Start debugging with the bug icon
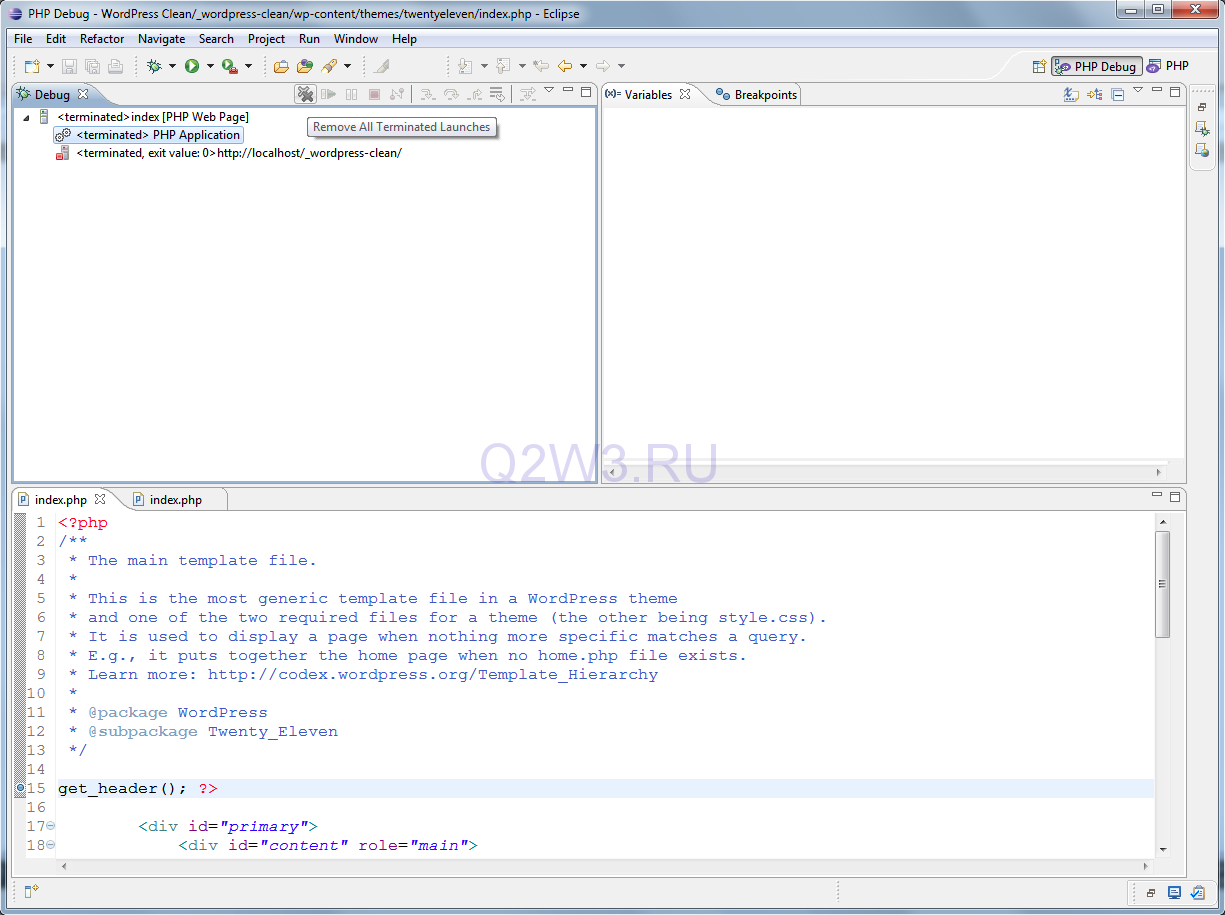 [154, 66]
